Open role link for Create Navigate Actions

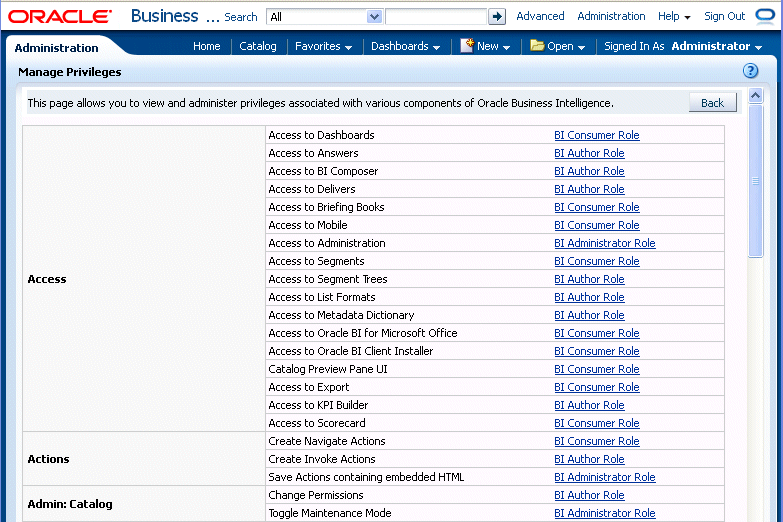pyautogui.click(x=597, y=441)
